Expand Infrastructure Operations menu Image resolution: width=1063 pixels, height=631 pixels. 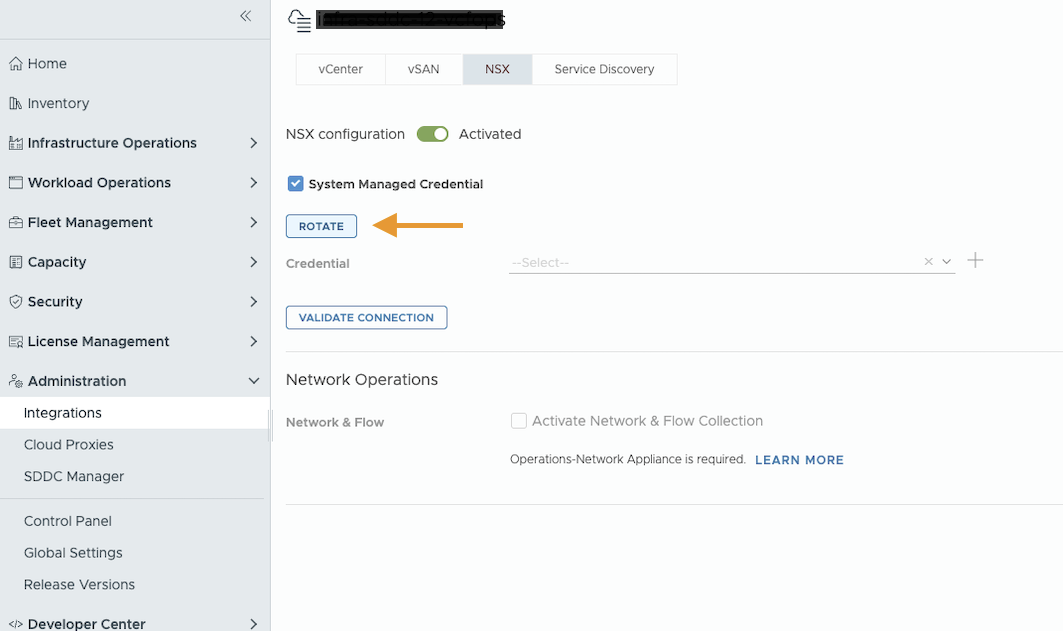coord(253,143)
